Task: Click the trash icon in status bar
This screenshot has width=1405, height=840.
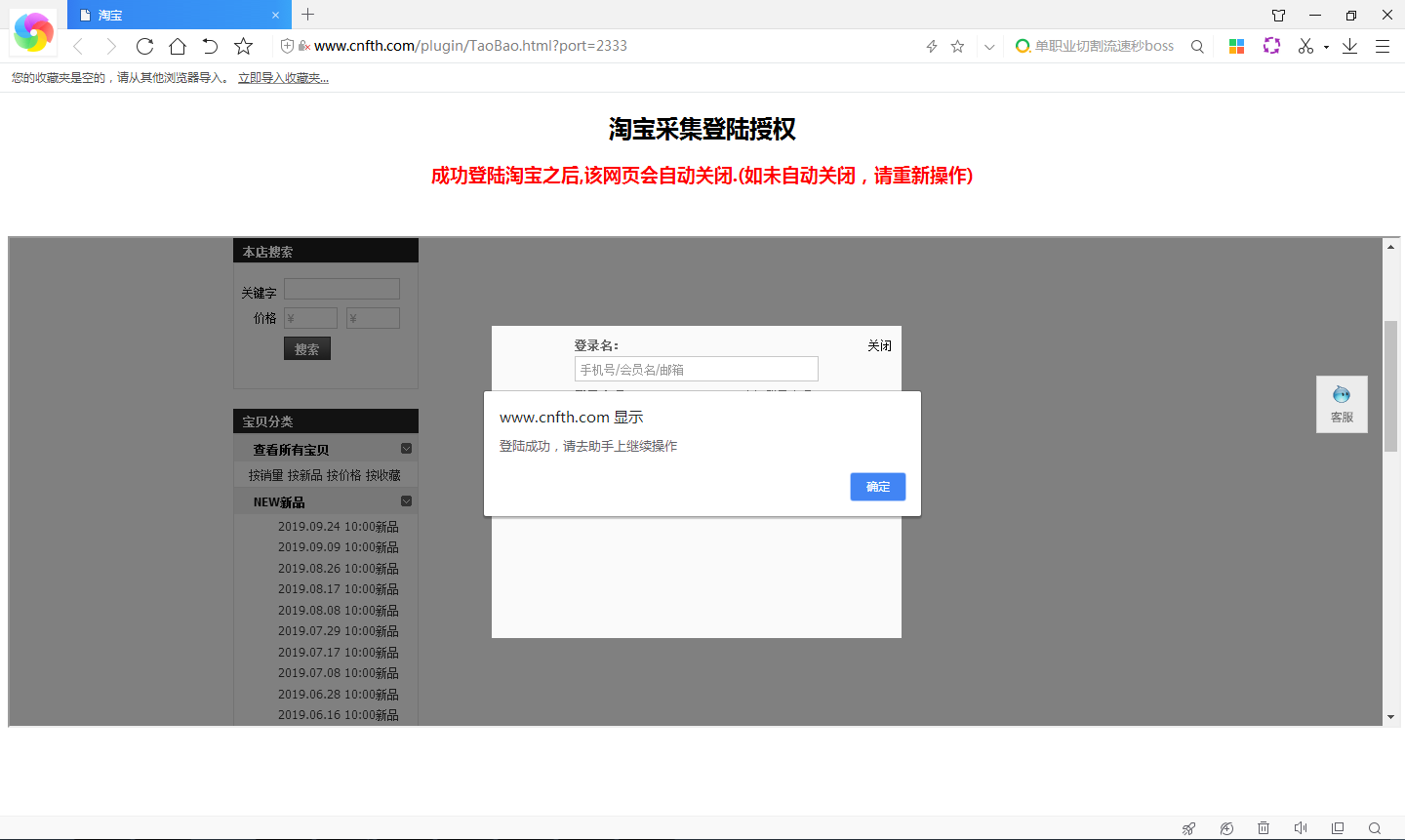Action: (x=1264, y=828)
